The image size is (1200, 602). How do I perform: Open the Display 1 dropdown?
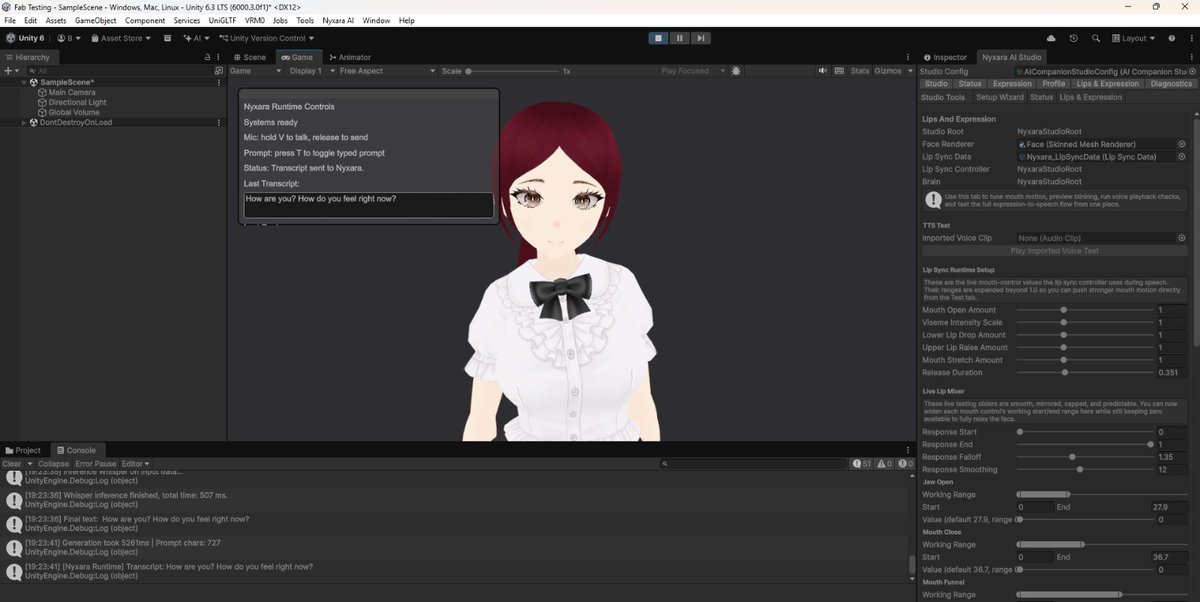pos(310,71)
